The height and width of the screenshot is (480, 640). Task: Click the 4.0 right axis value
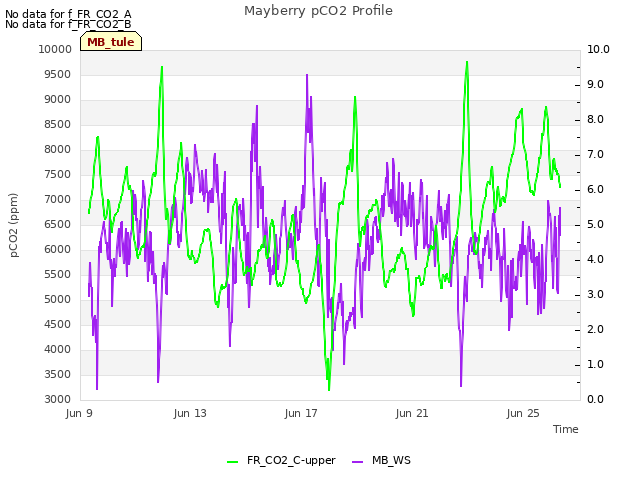click(595, 260)
